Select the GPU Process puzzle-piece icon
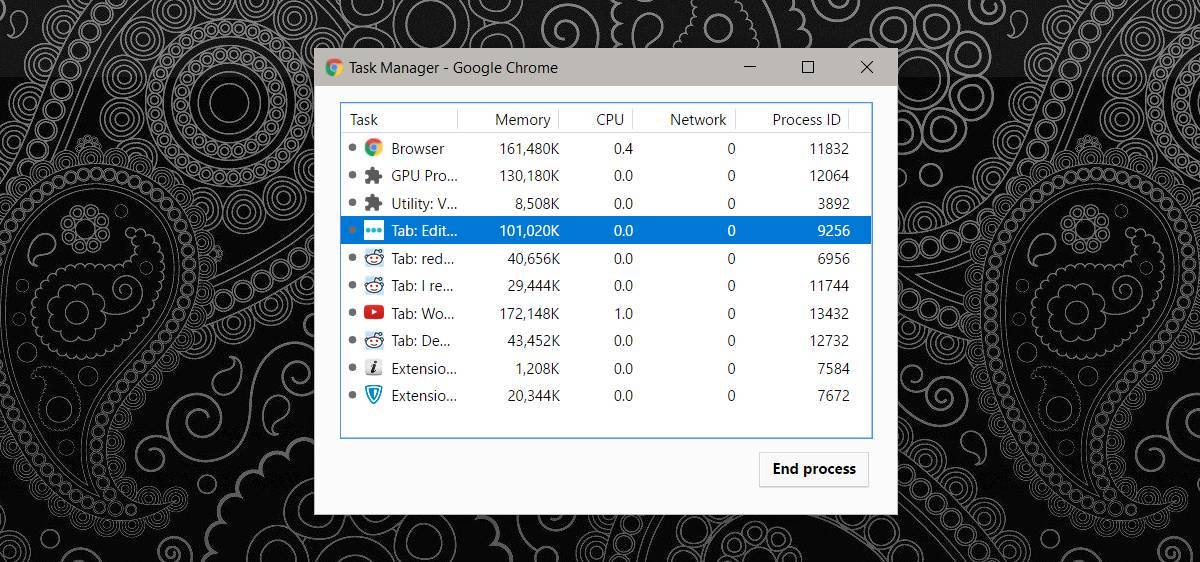 tap(373, 175)
